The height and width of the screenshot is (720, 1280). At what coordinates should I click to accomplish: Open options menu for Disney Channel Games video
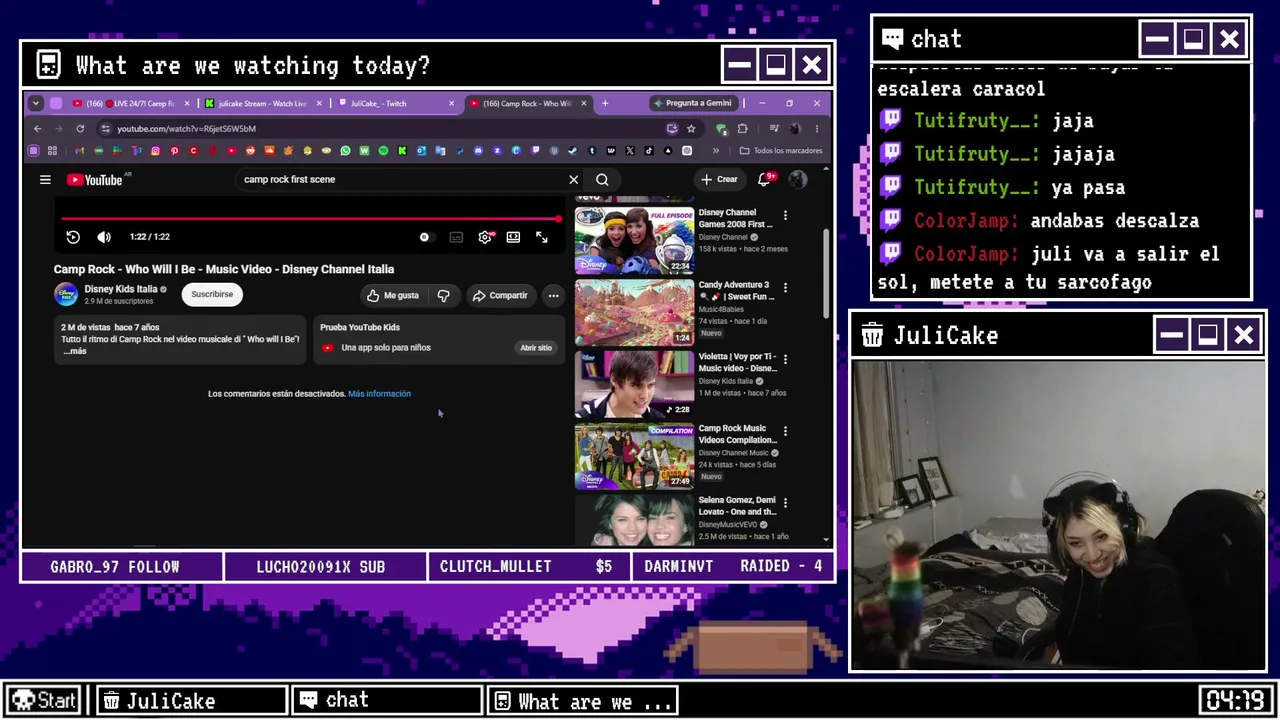tap(785, 215)
